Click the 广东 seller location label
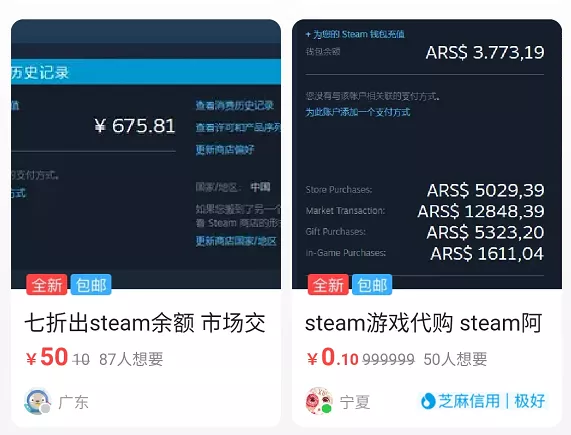Screen dimensions: 571x435 (74, 402)
